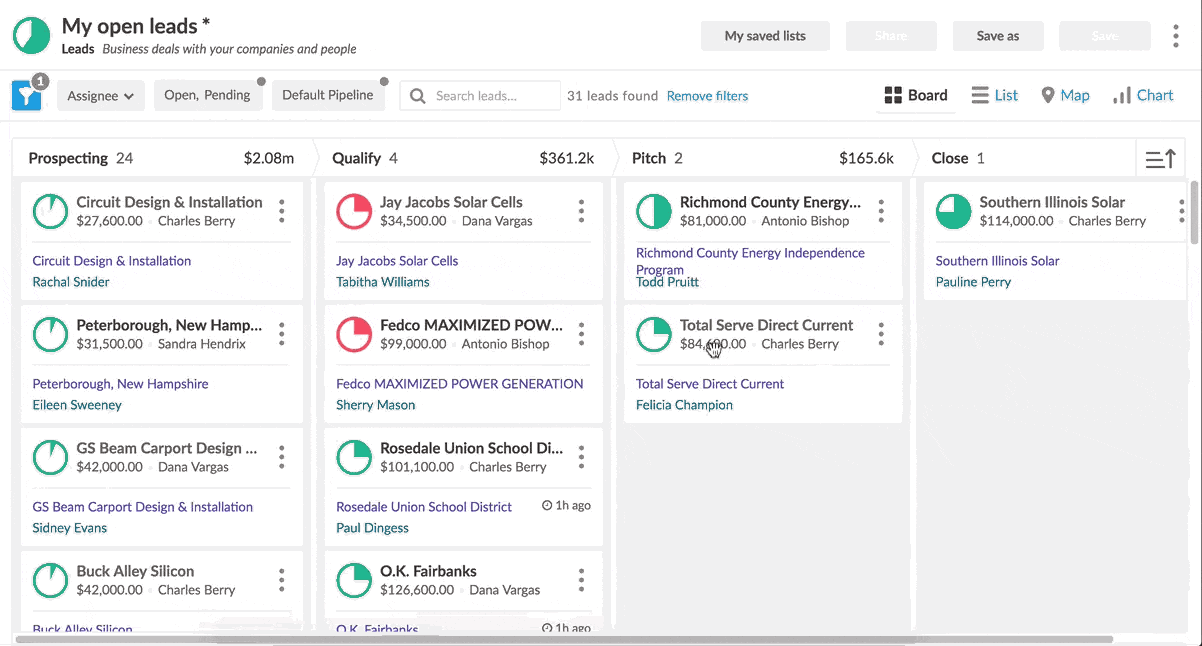Click the Save as button

click(998, 36)
